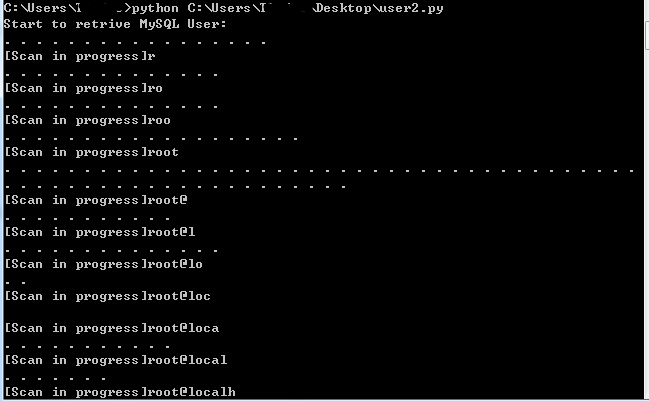Click the '[Scan in progress]r' output line
The height and width of the screenshot is (401, 649).
80,56
